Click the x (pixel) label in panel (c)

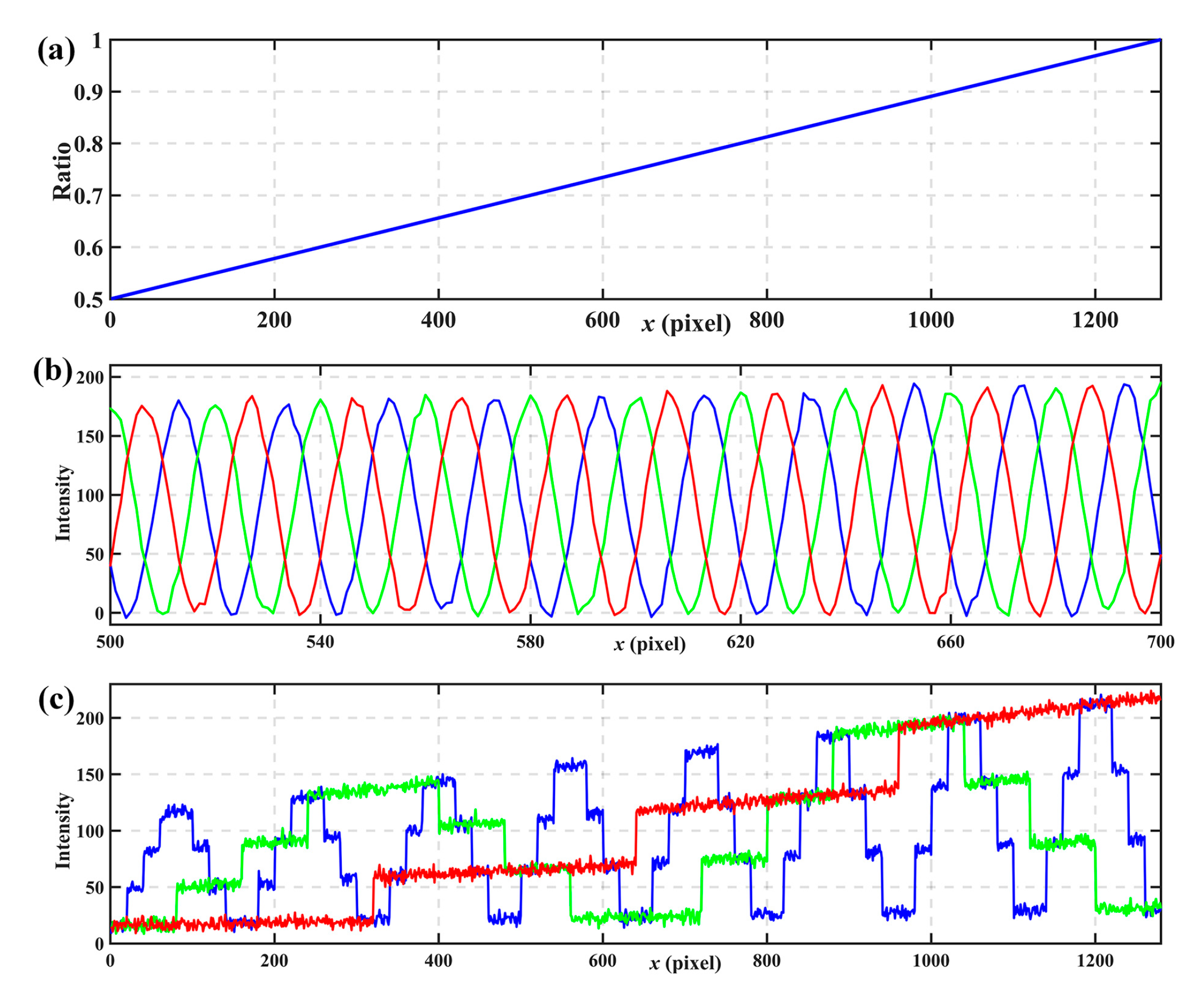coord(685,964)
